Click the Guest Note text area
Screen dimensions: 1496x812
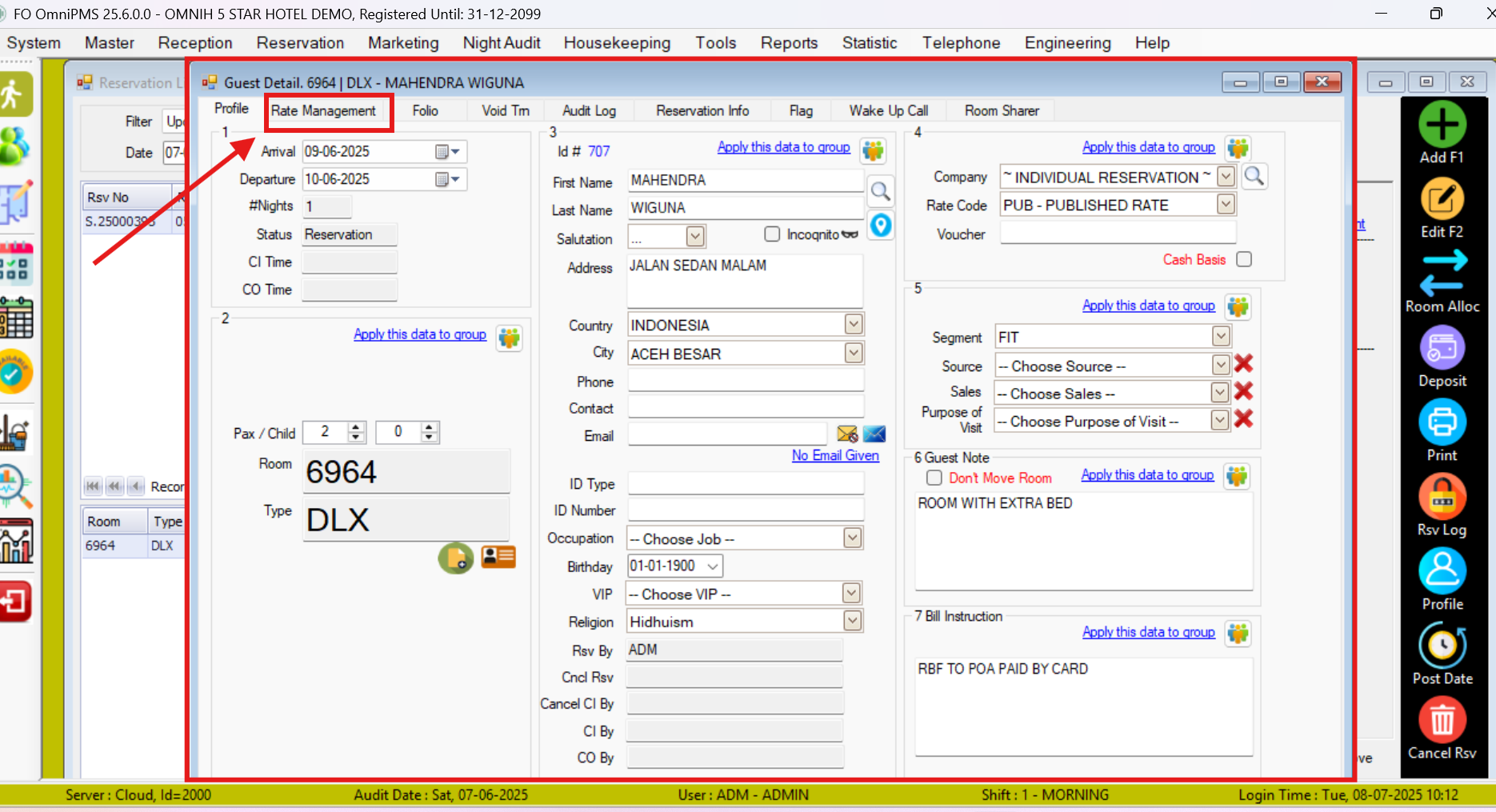(1084, 542)
